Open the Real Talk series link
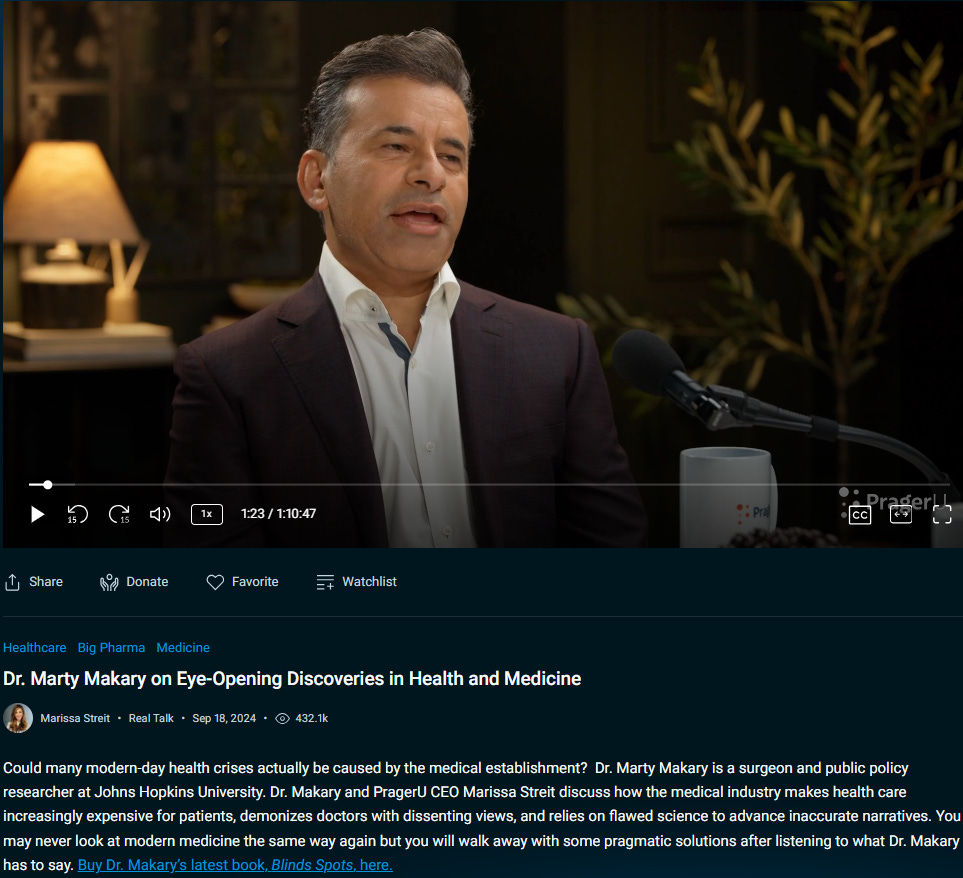 tap(151, 718)
